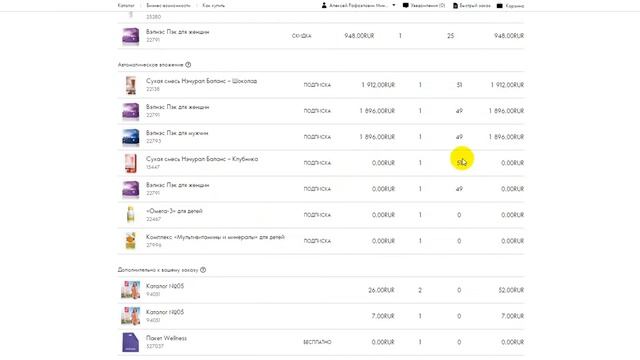Select the 0.00RUR total in Пакет Wellness row
This screenshot has width=640, height=360.
pos(513,342)
